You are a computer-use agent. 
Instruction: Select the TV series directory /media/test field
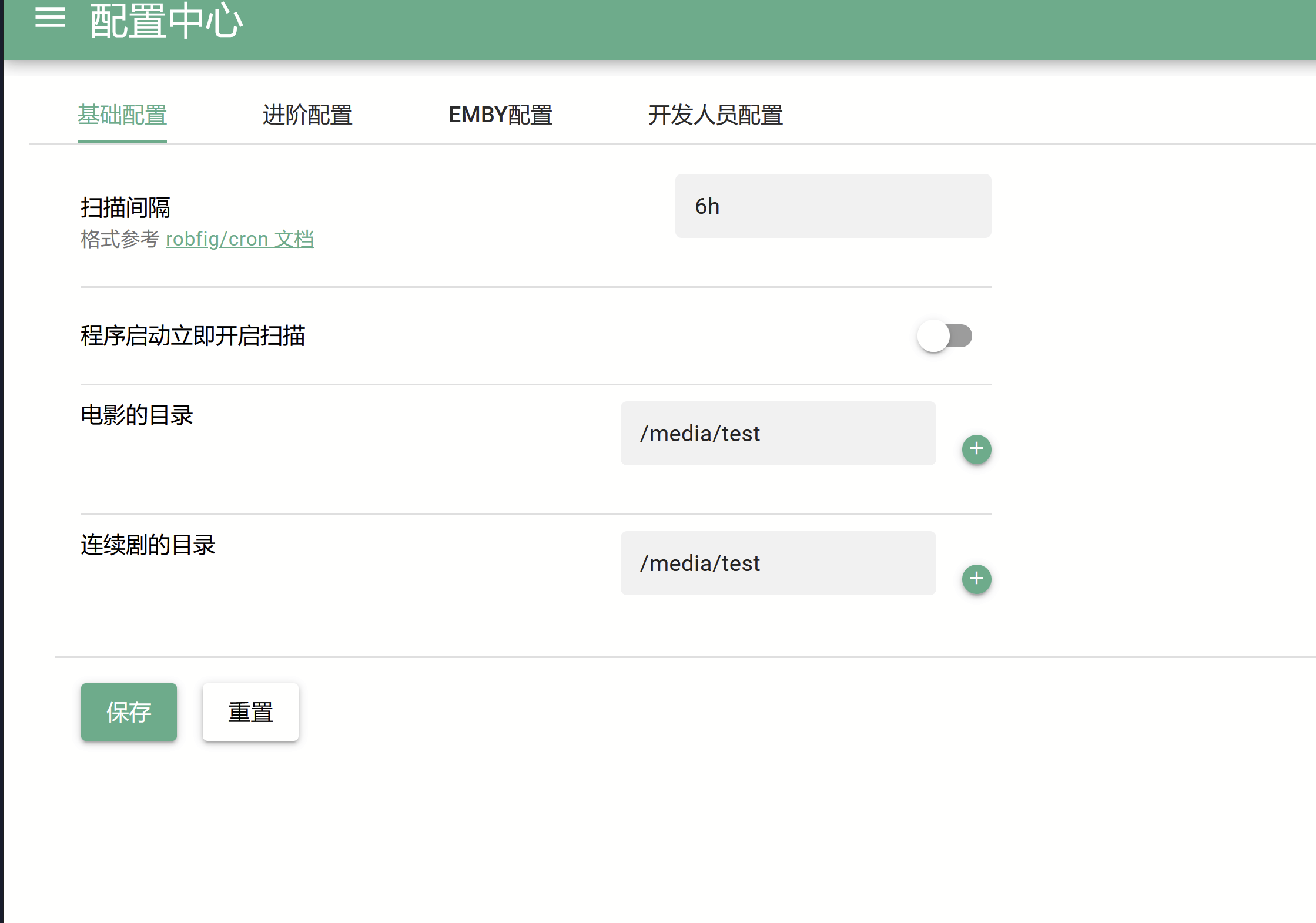(778, 563)
